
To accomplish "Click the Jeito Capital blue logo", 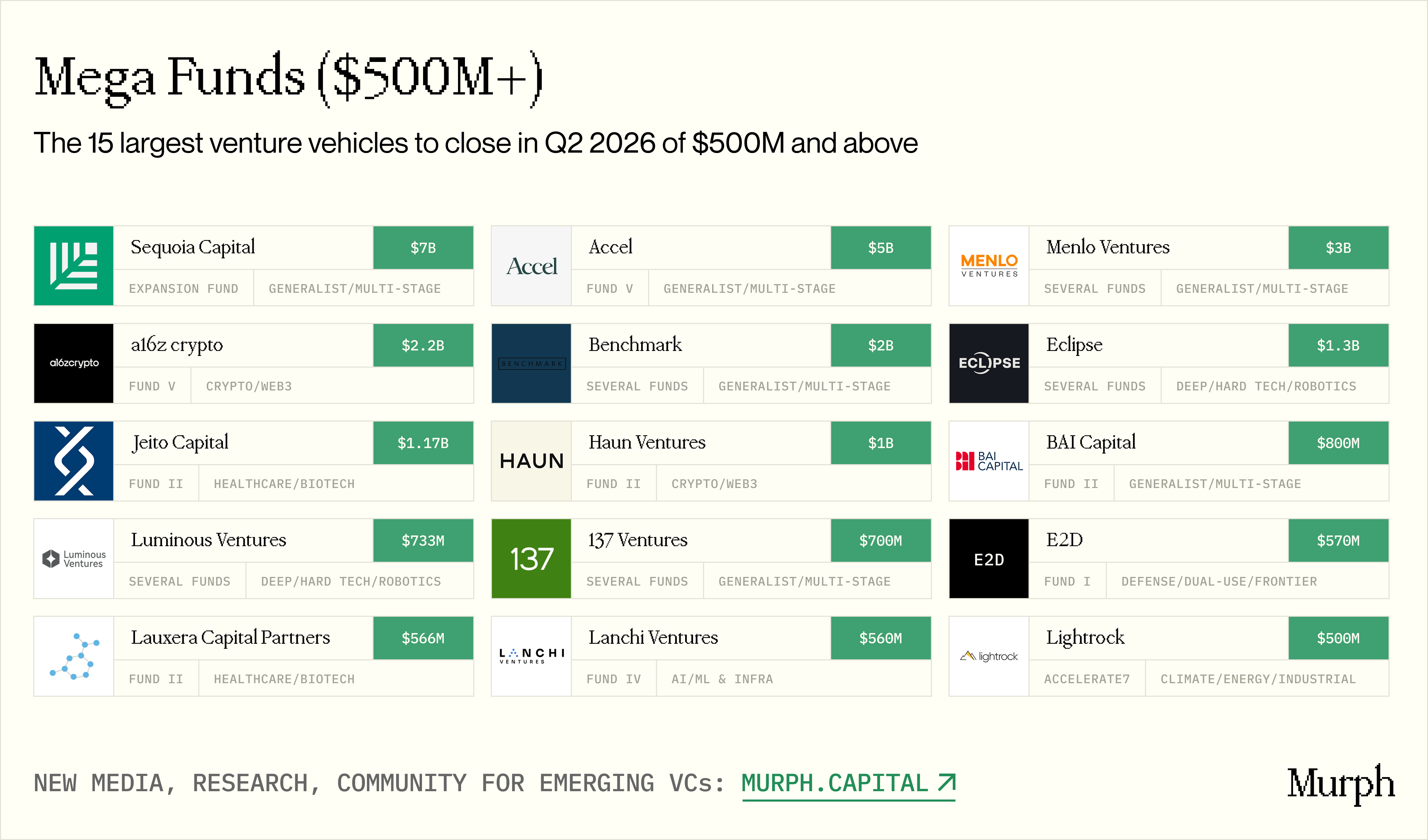I will point(74,461).
